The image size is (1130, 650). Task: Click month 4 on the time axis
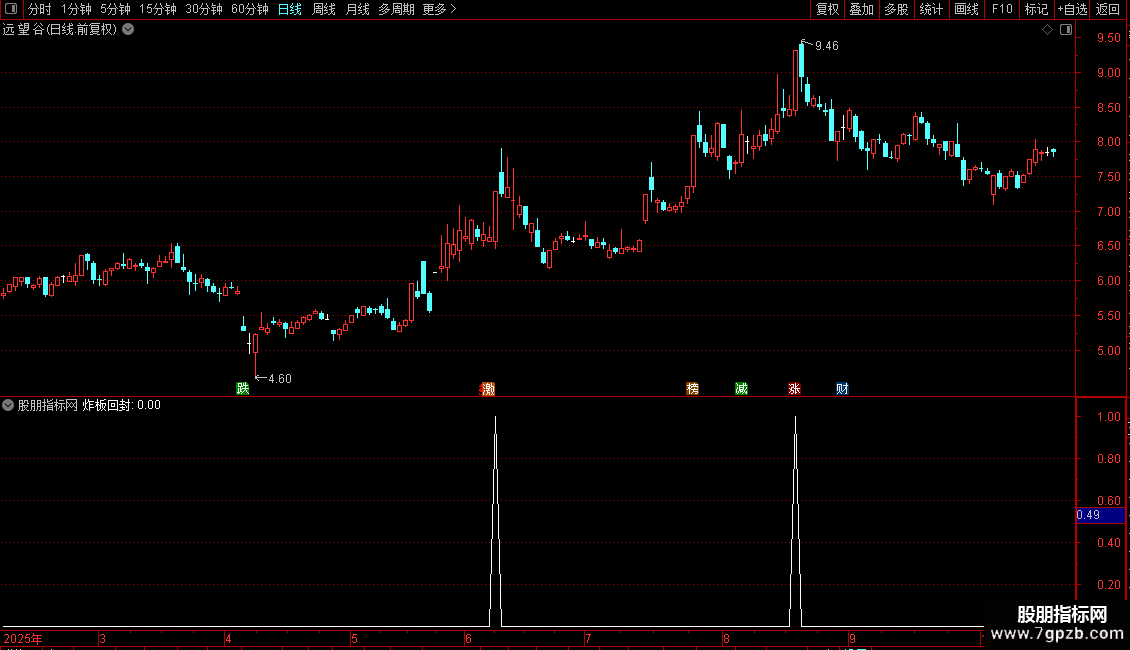pyautogui.click(x=228, y=638)
